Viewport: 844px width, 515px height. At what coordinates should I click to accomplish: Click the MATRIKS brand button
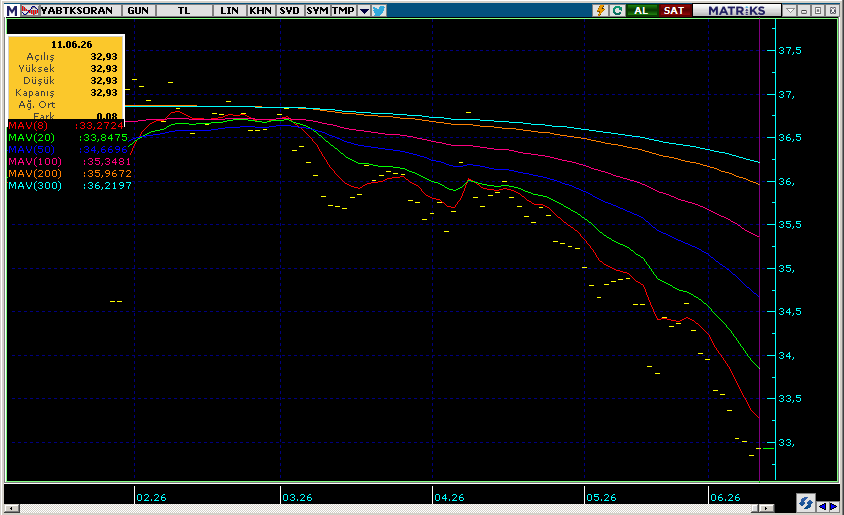[736, 10]
